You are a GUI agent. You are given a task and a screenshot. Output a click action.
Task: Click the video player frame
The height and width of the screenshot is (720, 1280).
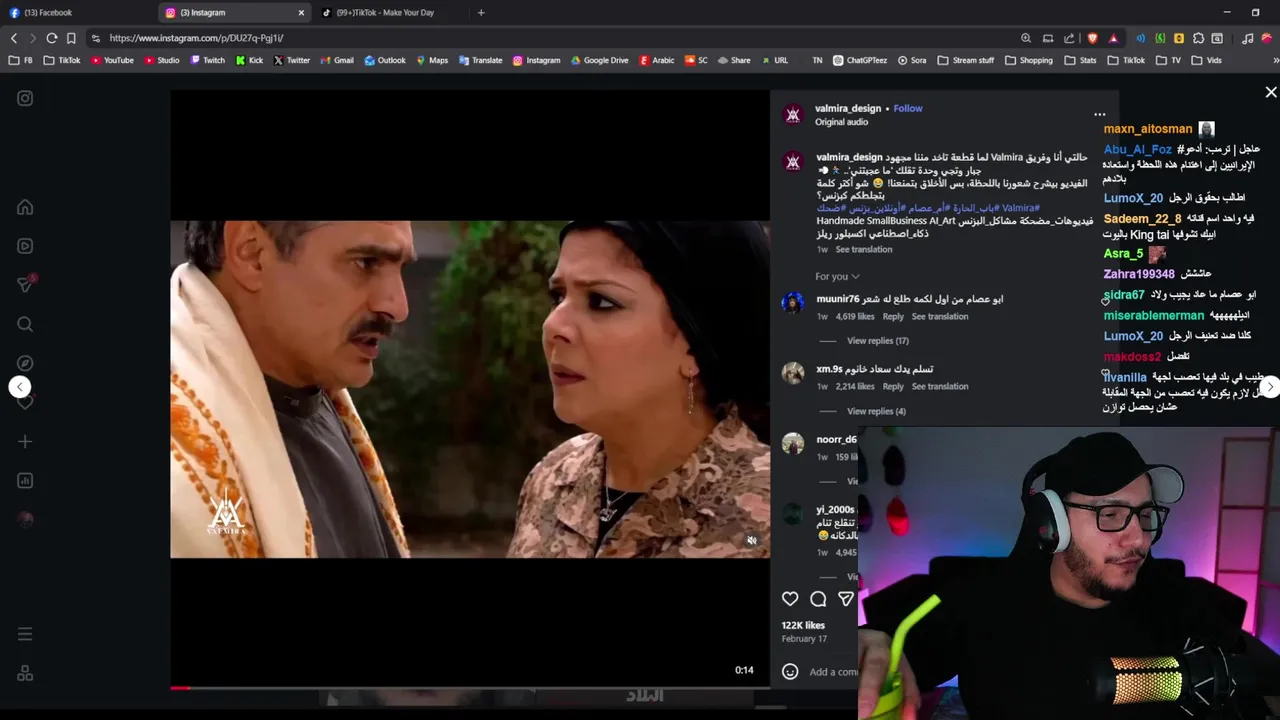click(470, 389)
